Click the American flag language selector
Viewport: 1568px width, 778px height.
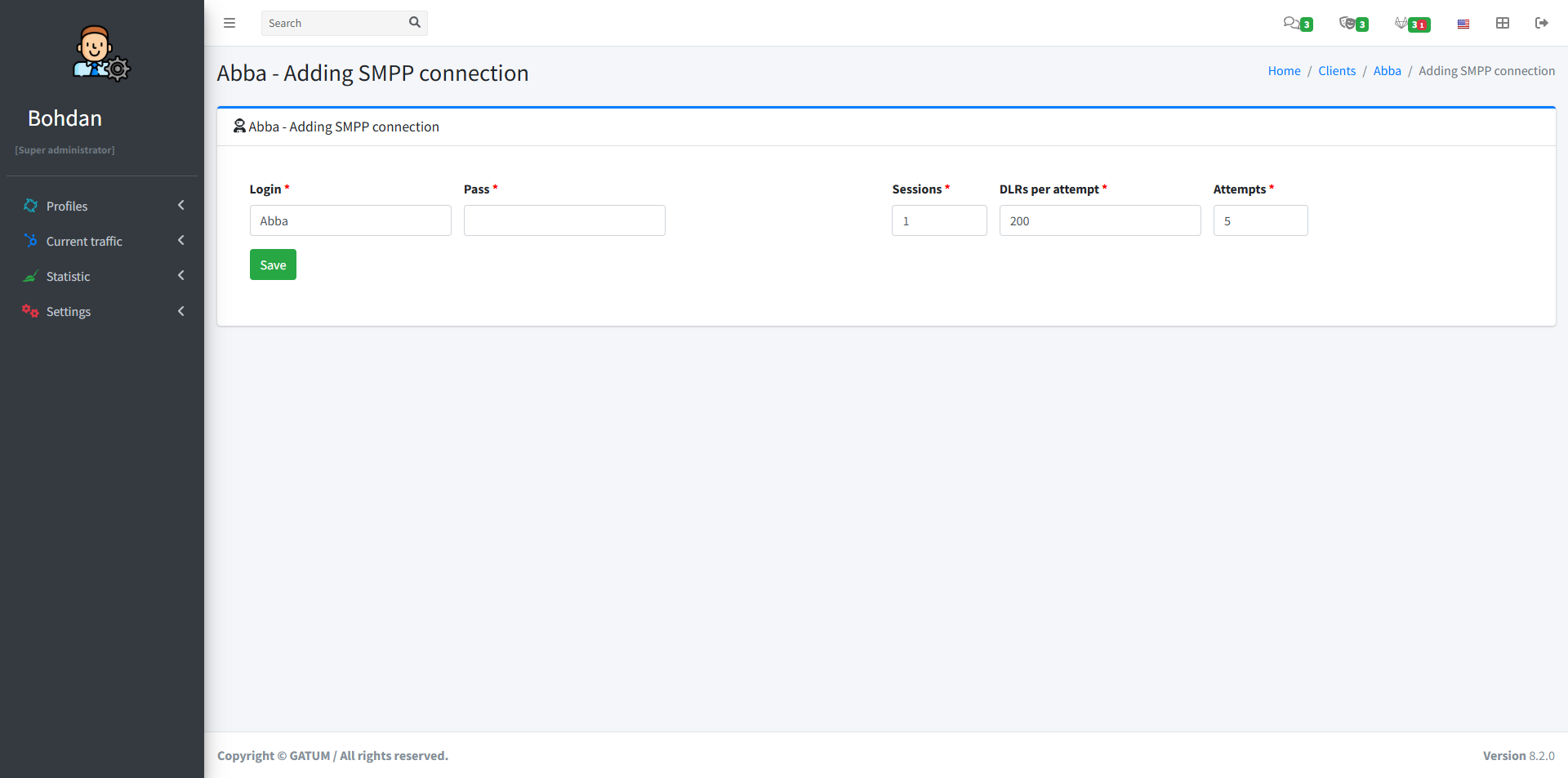1463,24
